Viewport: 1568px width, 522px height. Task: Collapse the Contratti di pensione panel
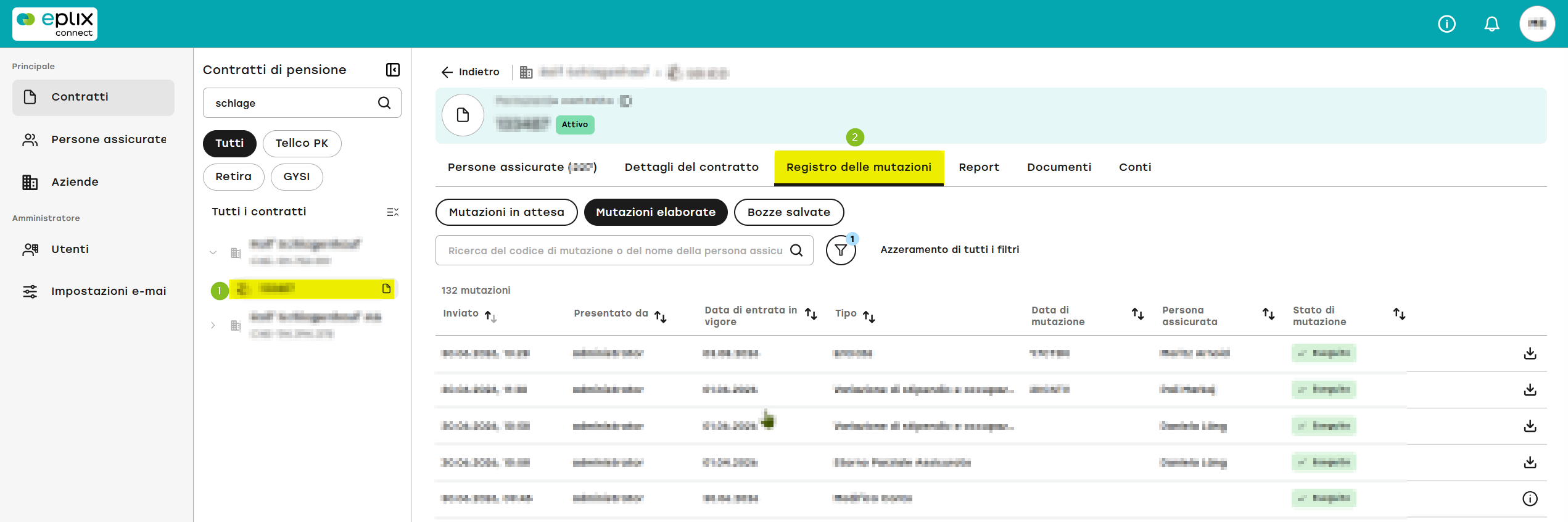click(393, 70)
